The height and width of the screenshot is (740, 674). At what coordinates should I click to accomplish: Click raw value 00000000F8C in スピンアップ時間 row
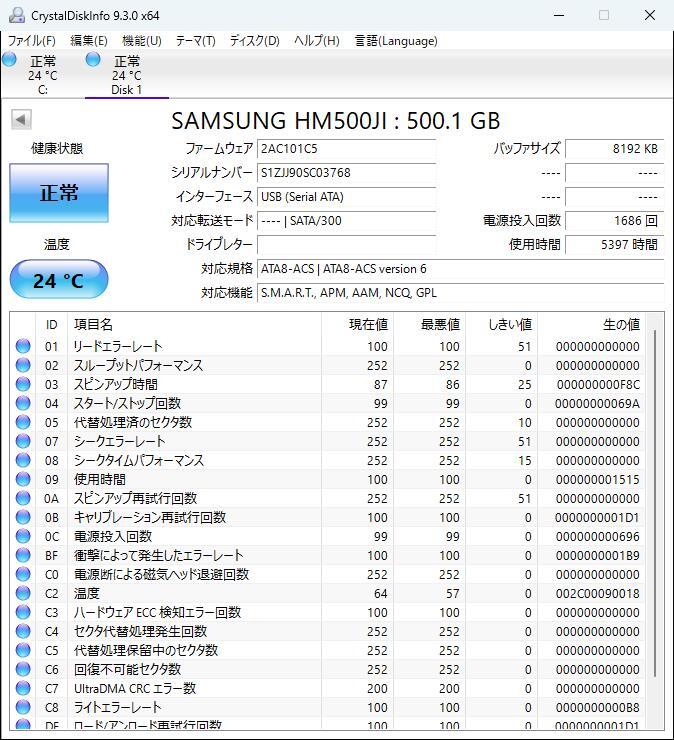(x=598, y=385)
